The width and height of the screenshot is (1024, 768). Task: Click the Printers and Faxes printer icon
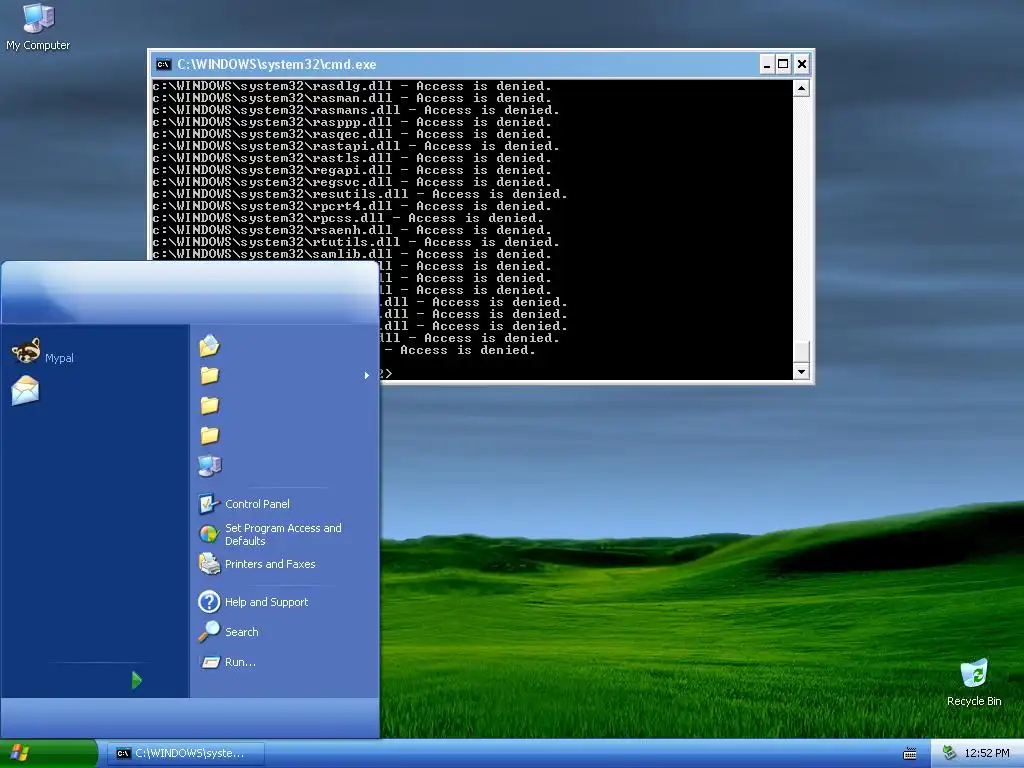click(x=210, y=564)
